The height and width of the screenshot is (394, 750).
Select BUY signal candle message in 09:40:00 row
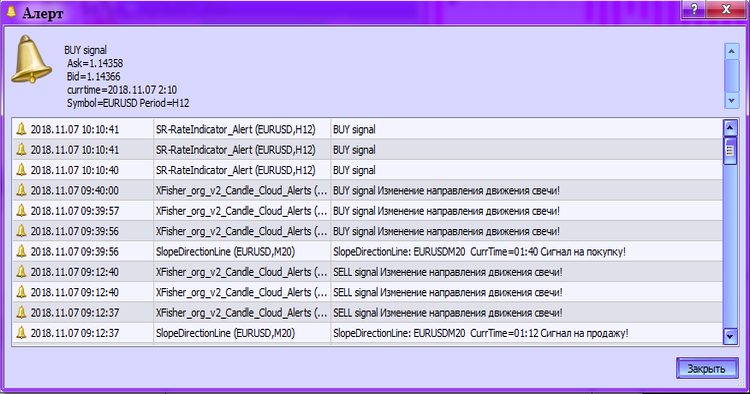(446, 191)
